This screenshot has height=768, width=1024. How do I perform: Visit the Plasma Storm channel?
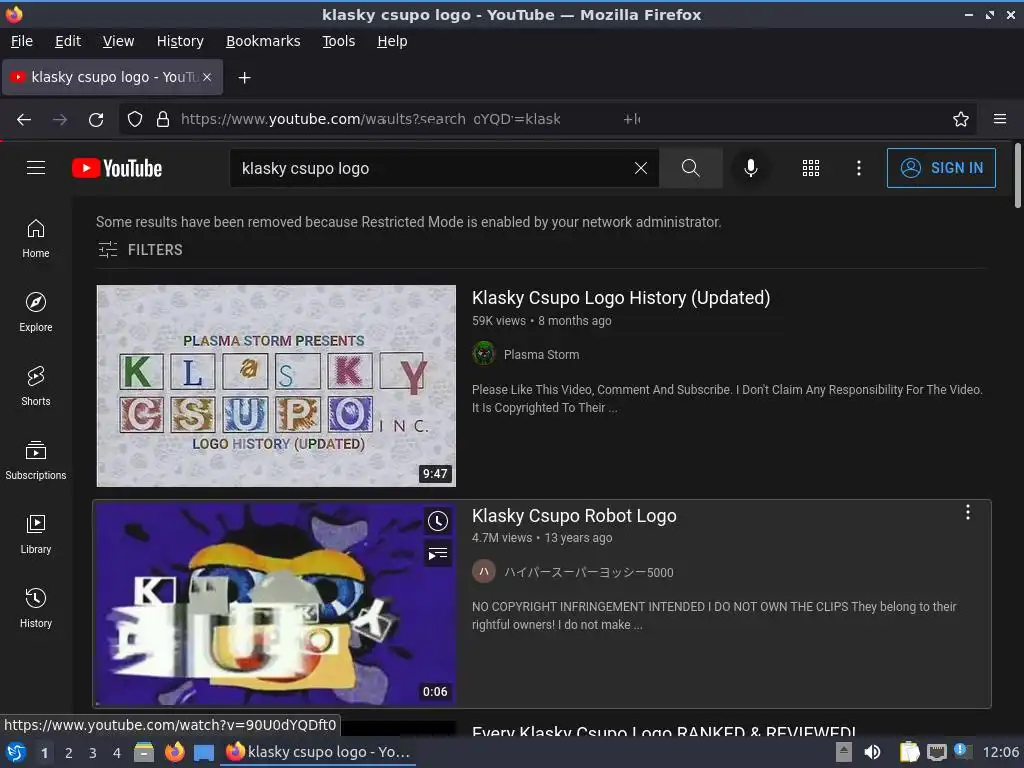click(541, 355)
